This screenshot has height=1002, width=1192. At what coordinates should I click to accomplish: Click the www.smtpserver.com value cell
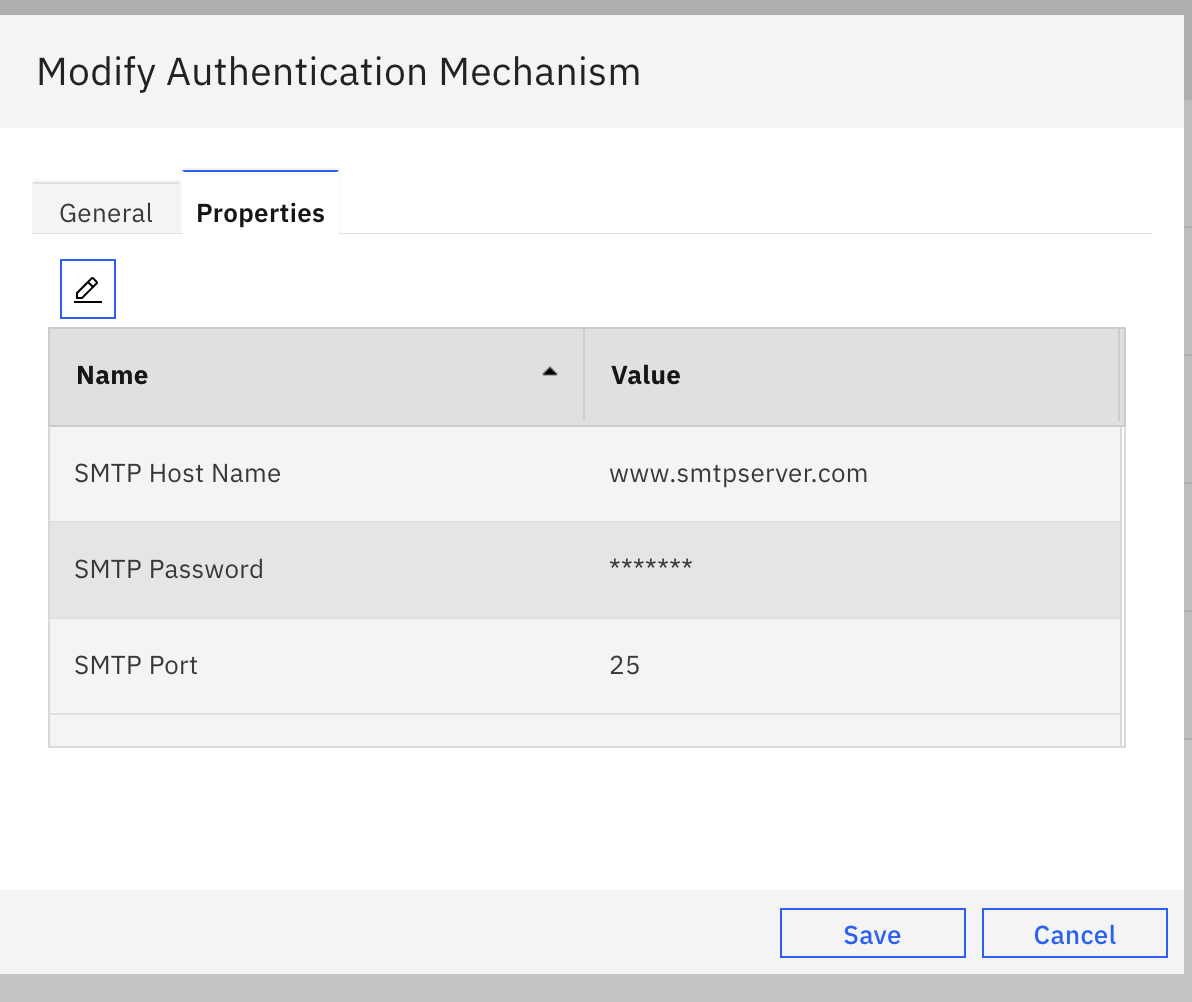(738, 473)
